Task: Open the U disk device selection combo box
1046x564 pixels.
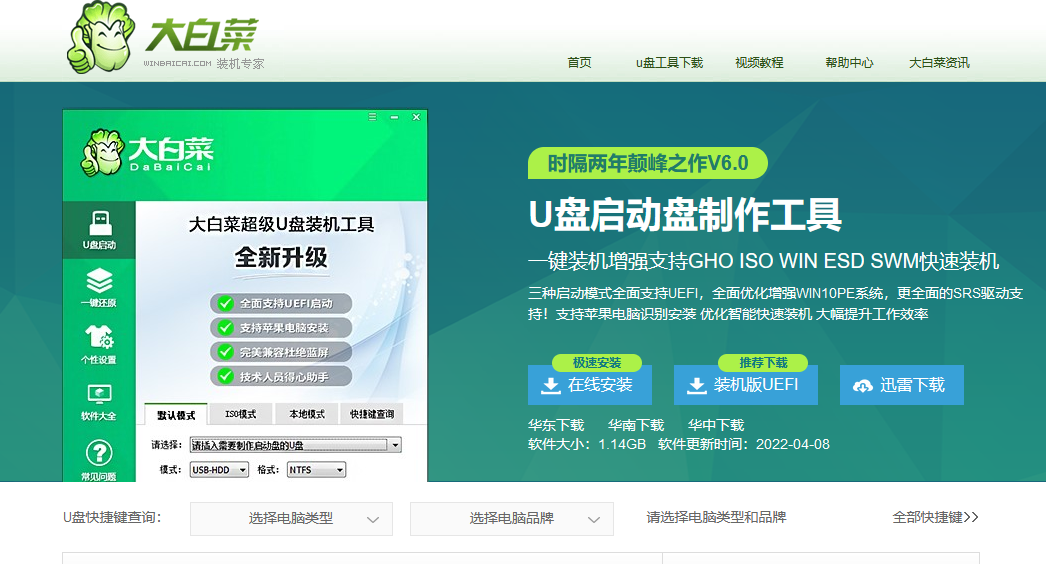Action: coord(295,445)
